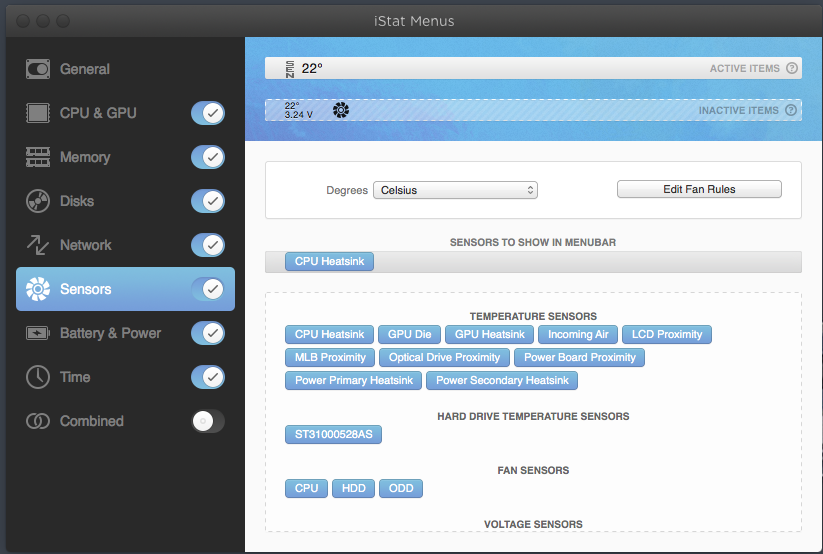The height and width of the screenshot is (554, 823).
Task: Click the help icon beside Inactive Items
Action: pyautogui.click(x=790, y=110)
